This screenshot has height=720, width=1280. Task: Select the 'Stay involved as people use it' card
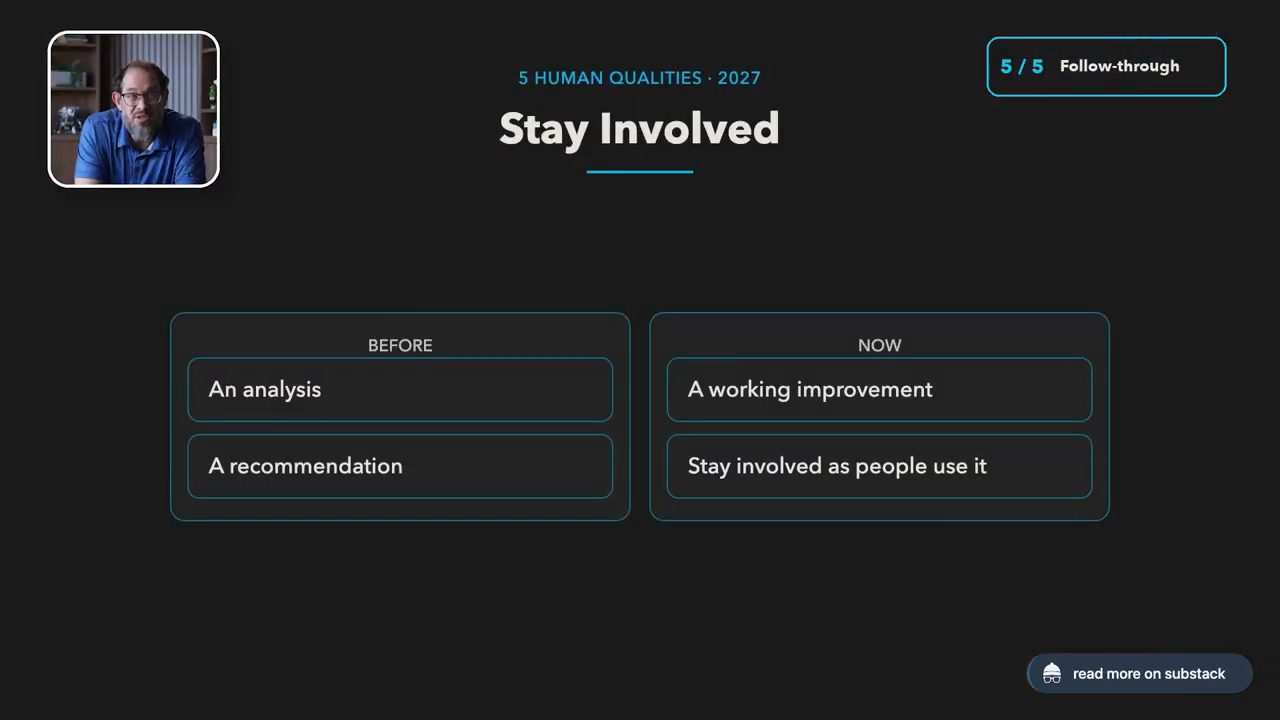coord(879,466)
